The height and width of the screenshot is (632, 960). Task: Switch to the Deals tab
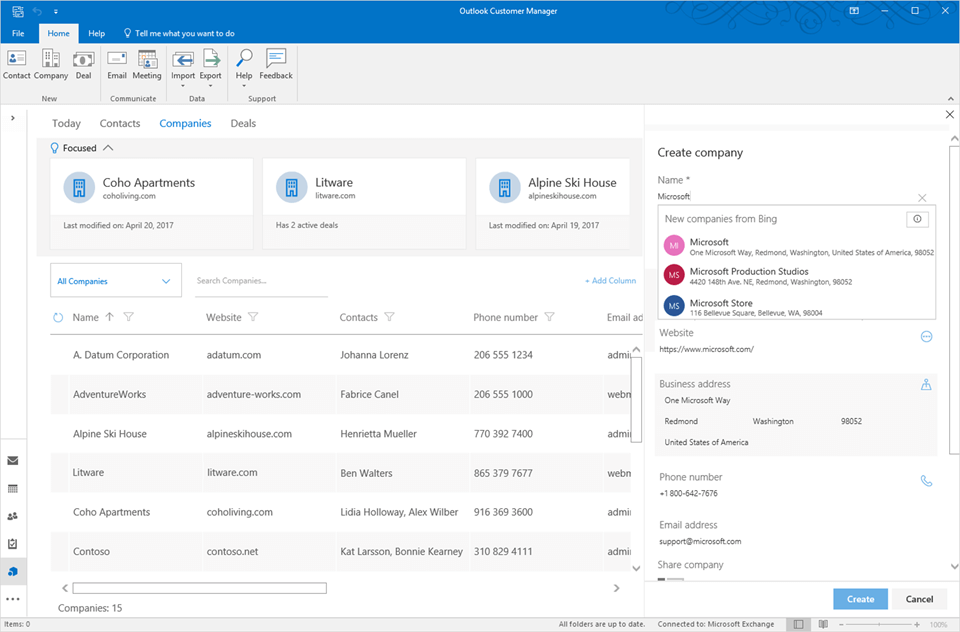[x=243, y=123]
